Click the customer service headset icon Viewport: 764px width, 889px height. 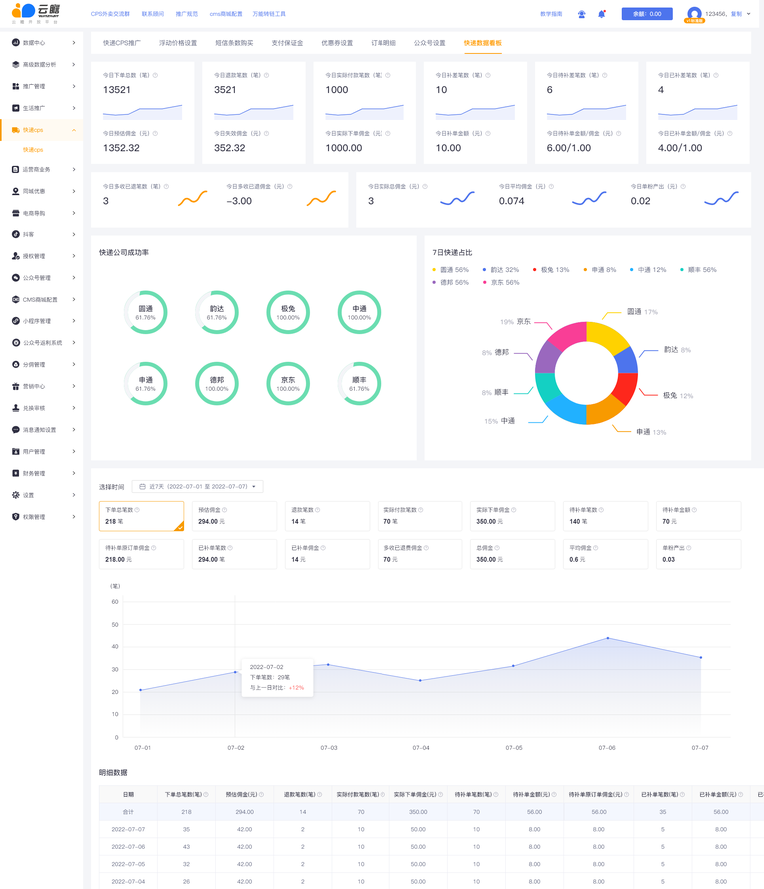click(582, 14)
